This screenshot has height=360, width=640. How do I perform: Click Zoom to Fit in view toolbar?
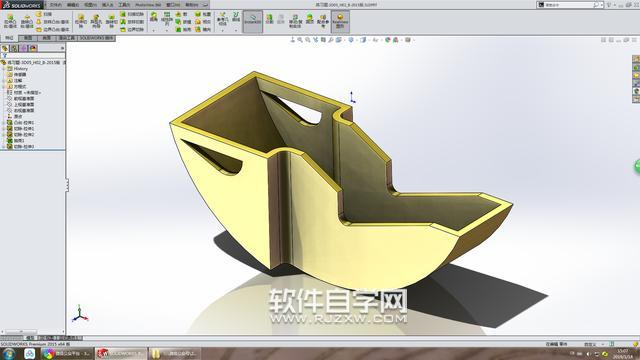point(300,40)
